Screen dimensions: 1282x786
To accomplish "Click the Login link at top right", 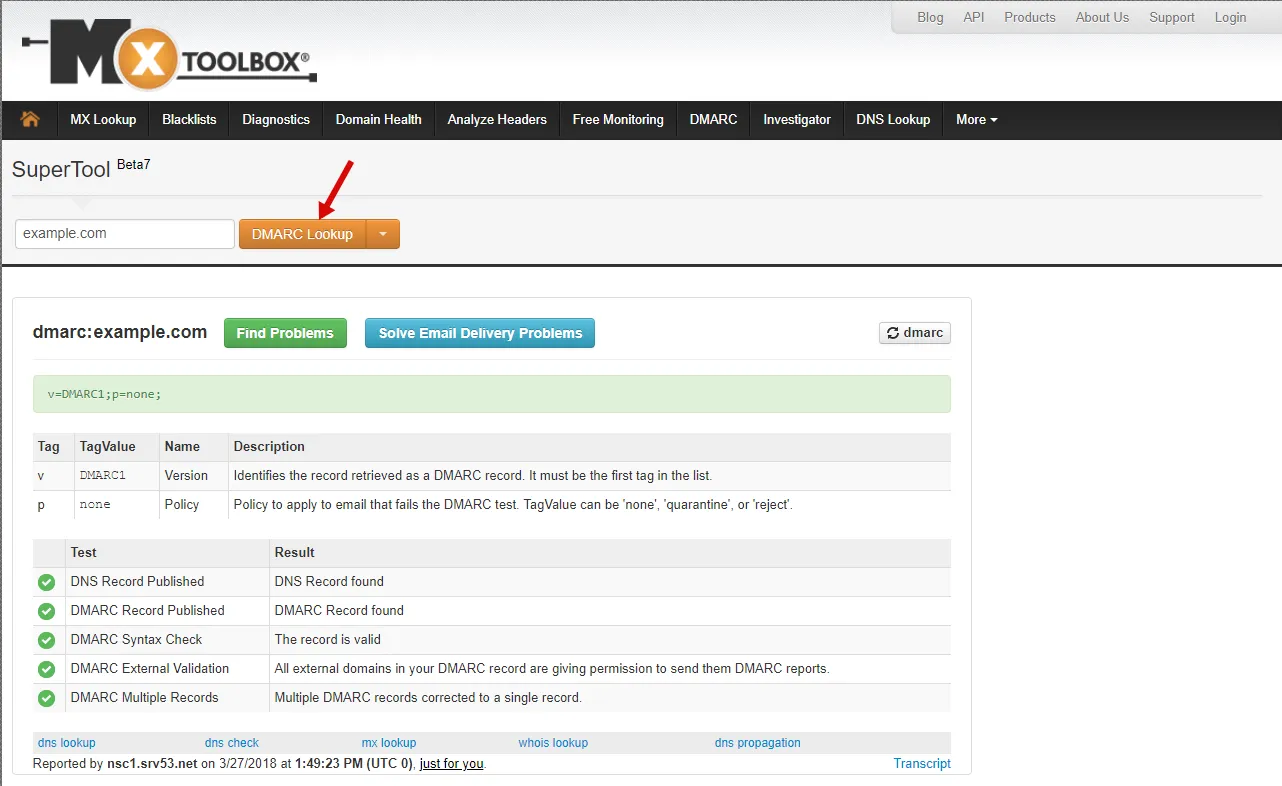I will pos(1230,17).
